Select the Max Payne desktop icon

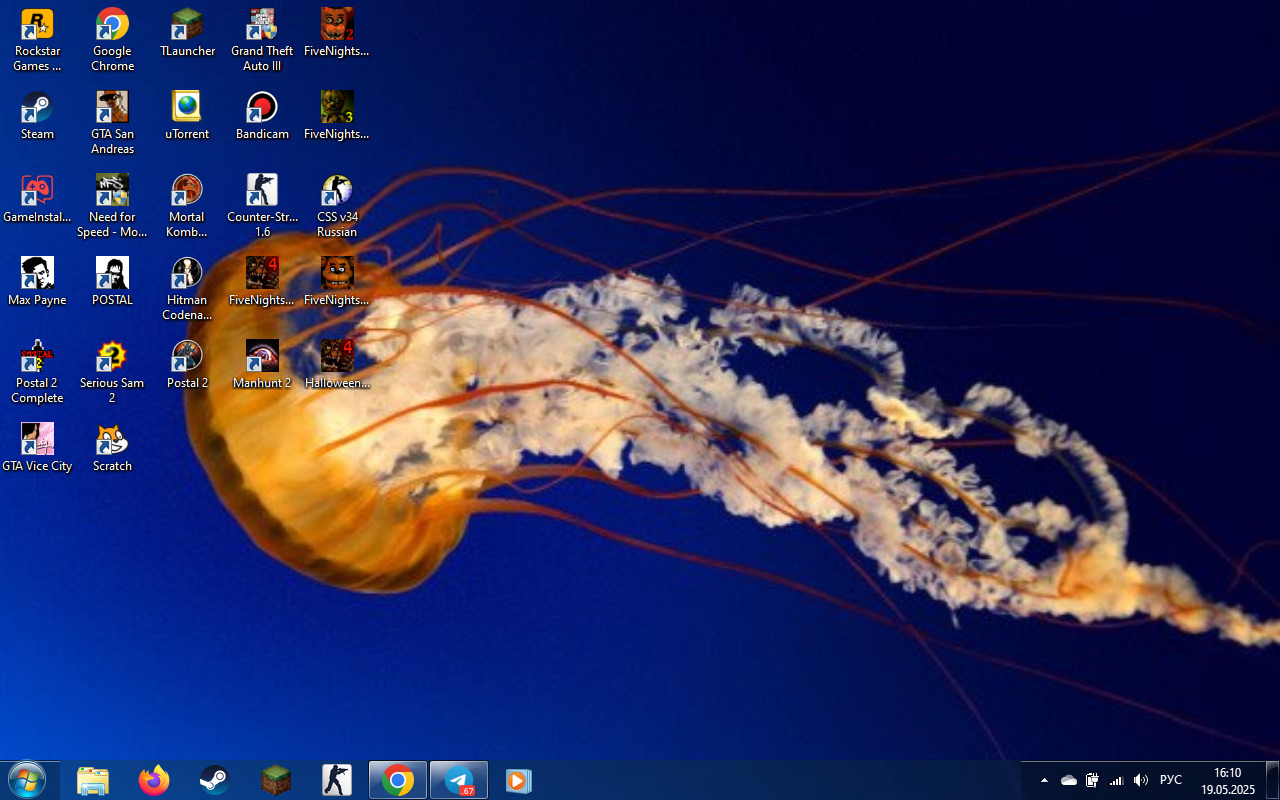pos(37,274)
